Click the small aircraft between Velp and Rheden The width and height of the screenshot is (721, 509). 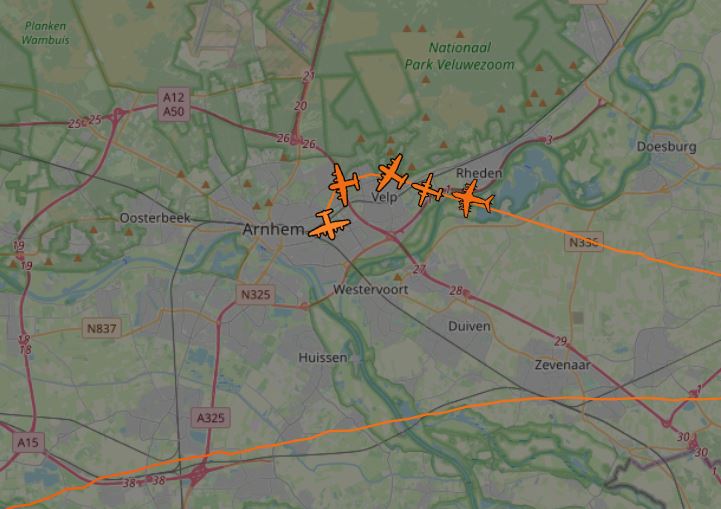click(x=427, y=189)
